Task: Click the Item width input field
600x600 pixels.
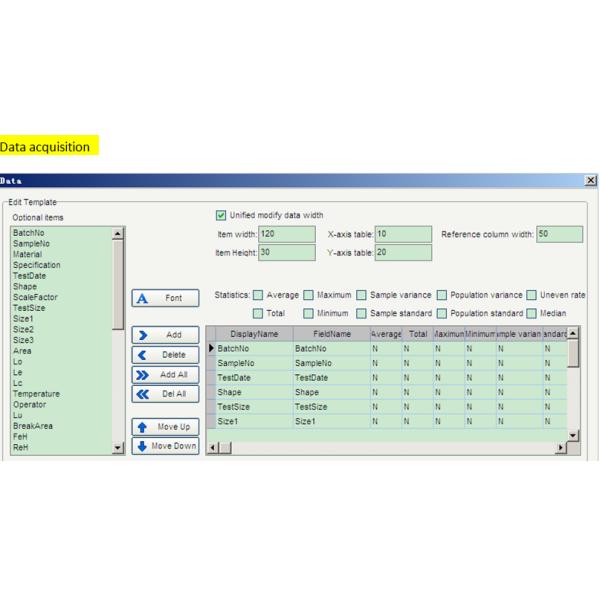Action: 285,233
